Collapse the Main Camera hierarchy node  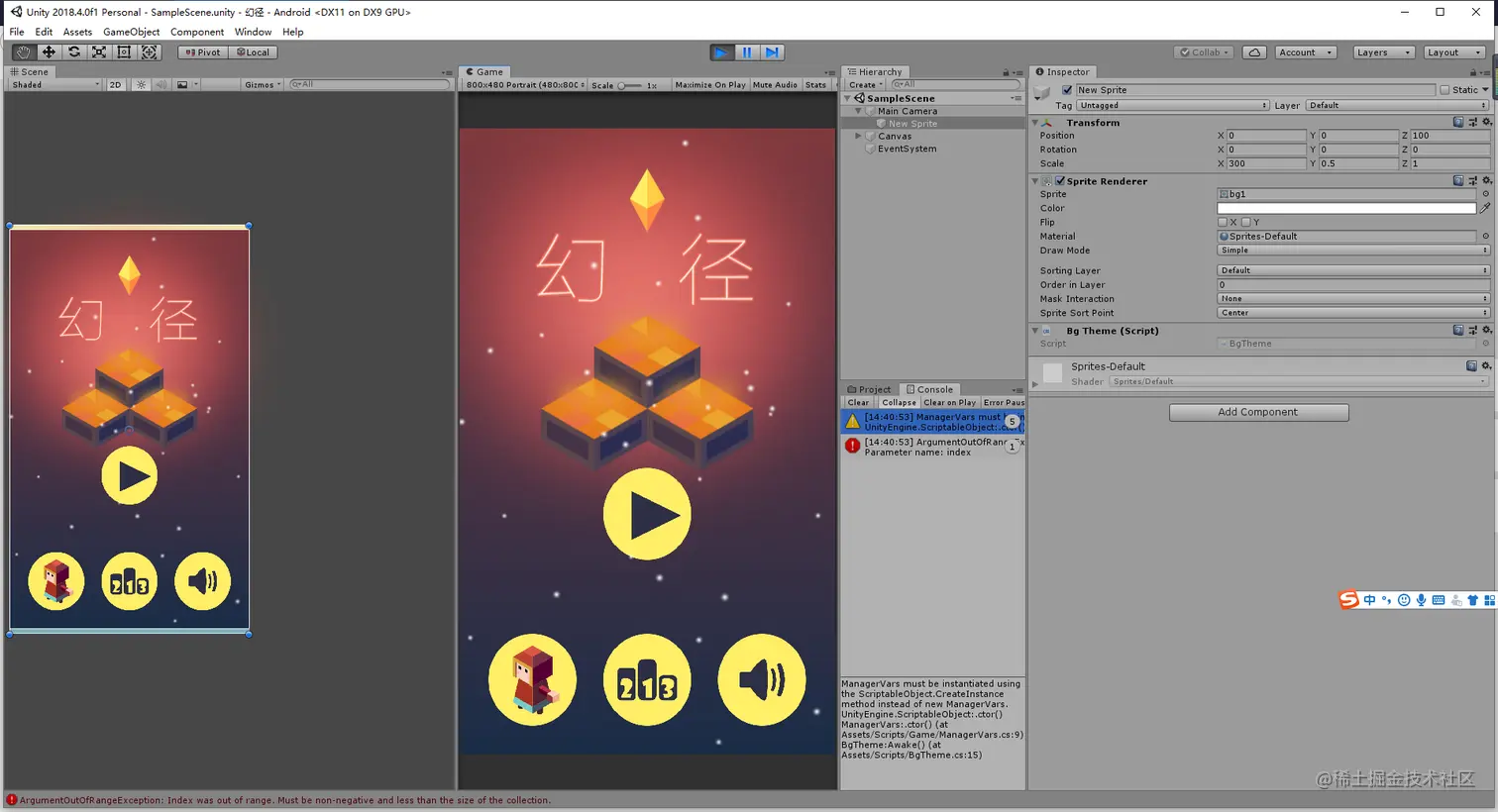(x=858, y=111)
